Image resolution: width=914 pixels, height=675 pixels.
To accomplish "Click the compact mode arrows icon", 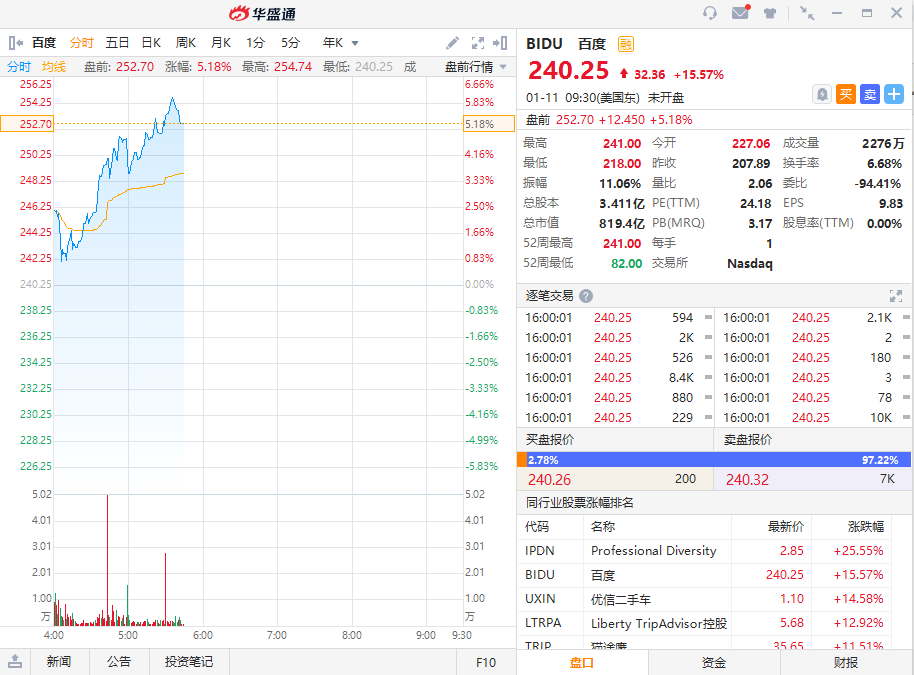I will pos(807,13).
